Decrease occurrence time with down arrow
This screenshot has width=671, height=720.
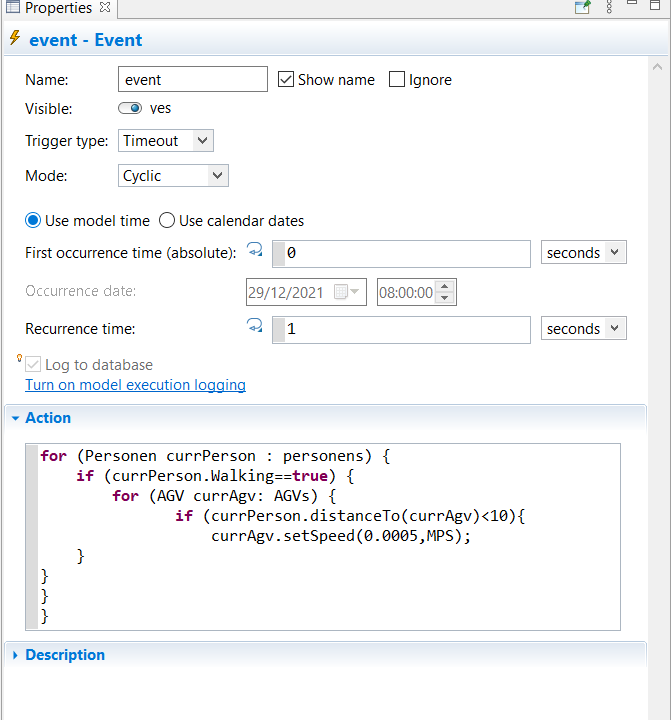tap(444, 298)
